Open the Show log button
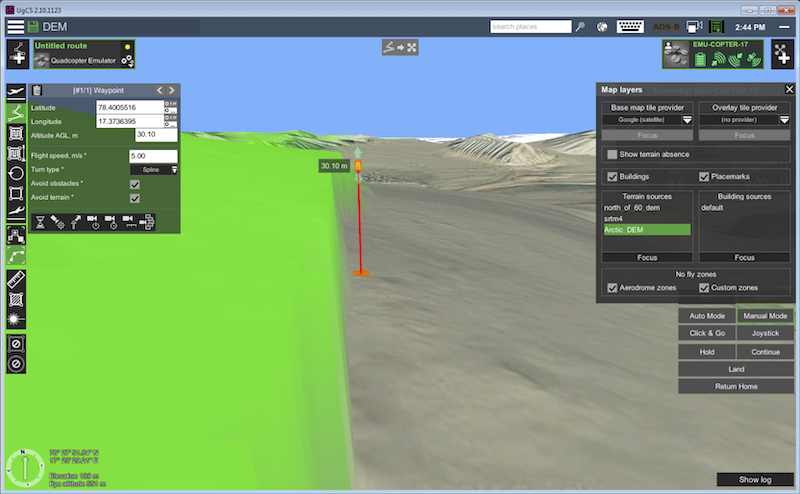The image size is (800, 494). click(755, 480)
